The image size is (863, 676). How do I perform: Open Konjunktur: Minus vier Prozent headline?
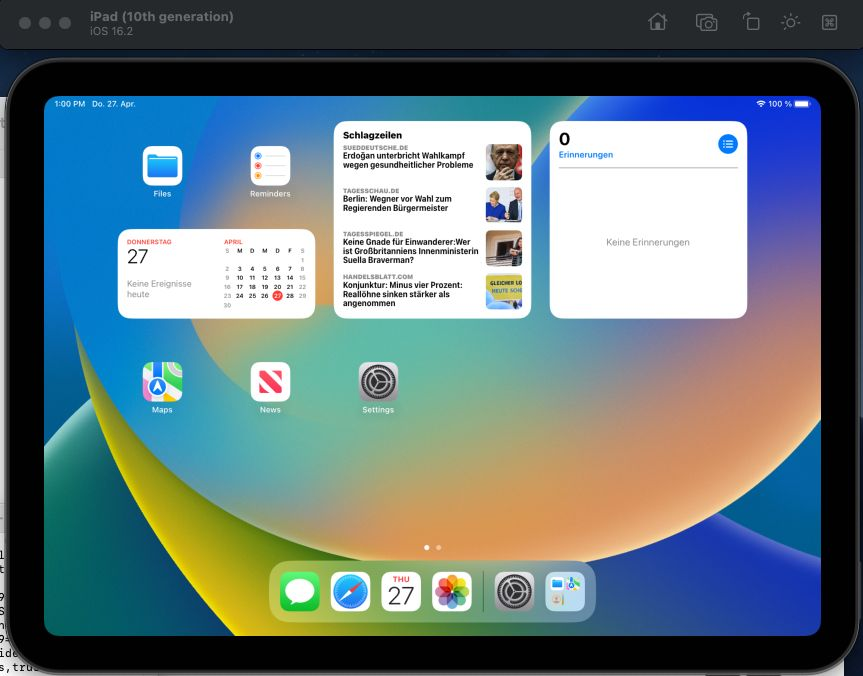coord(402,294)
